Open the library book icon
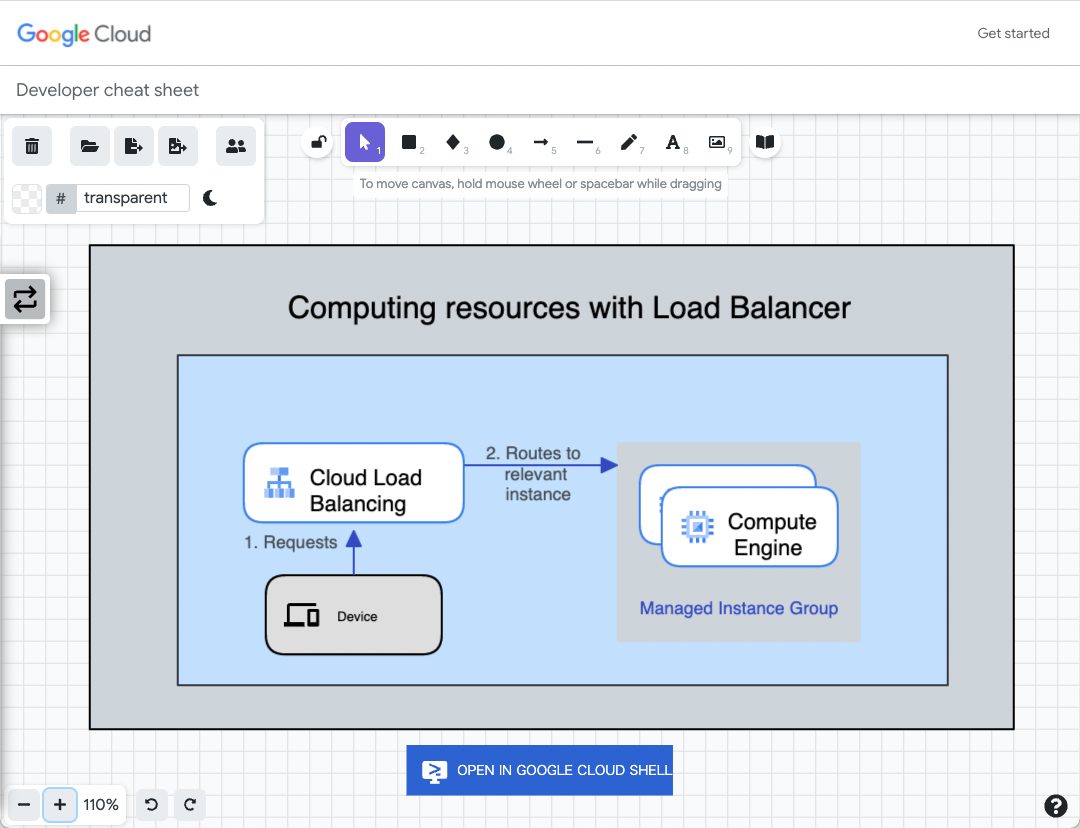The image size is (1080, 828). (x=765, y=143)
